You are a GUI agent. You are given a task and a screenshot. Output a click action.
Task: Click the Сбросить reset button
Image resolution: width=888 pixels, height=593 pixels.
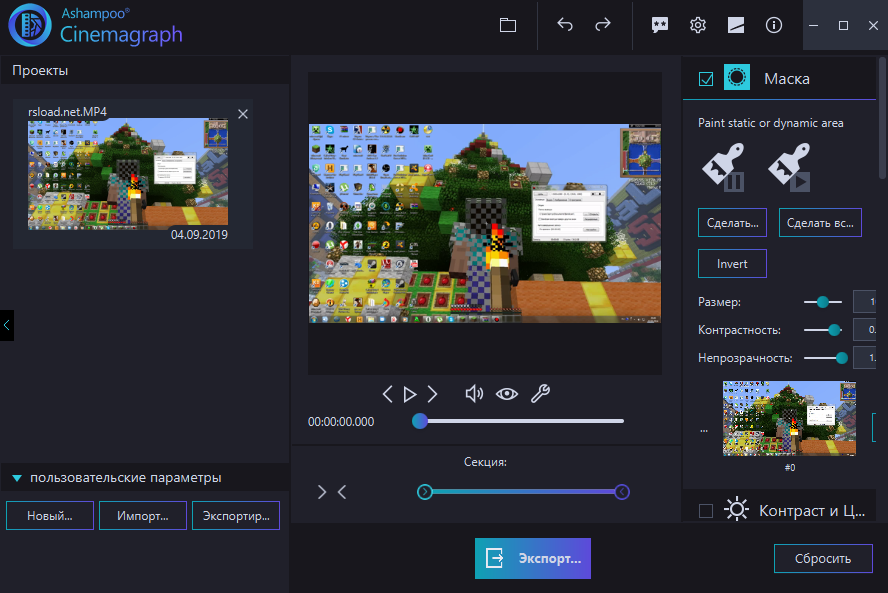pyautogui.click(x=823, y=558)
